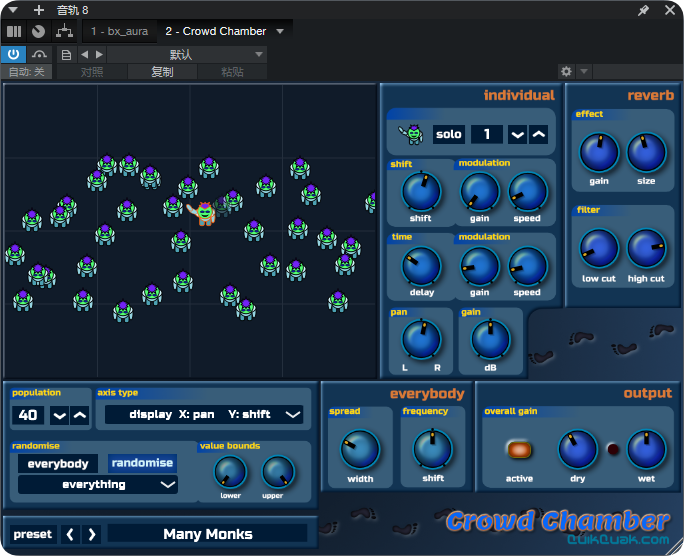Image resolution: width=684 pixels, height=556 pixels.
Task: Click the value bounds lower knob
Action: pyautogui.click(x=230, y=472)
